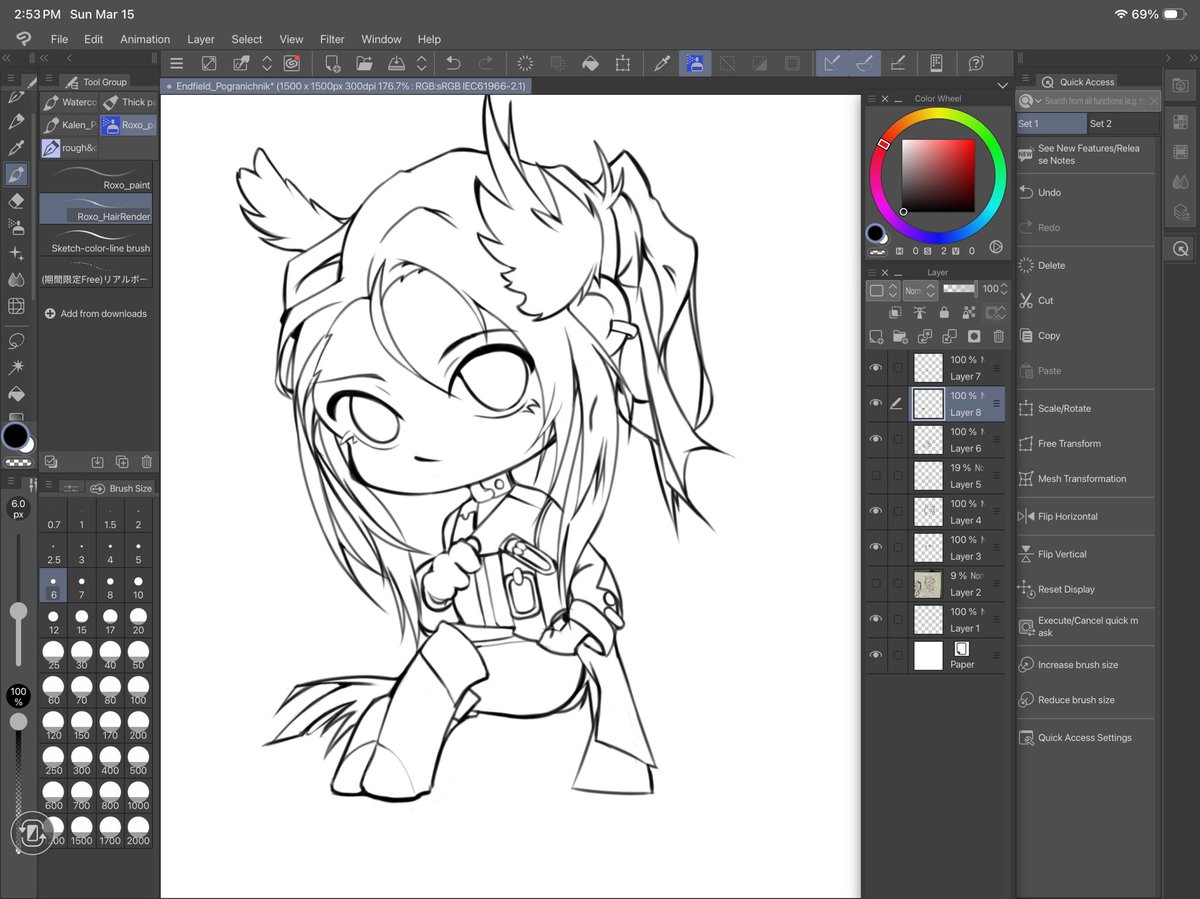The height and width of the screenshot is (899, 1200).
Task: Open the Animation menu
Action: pos(145,39)
